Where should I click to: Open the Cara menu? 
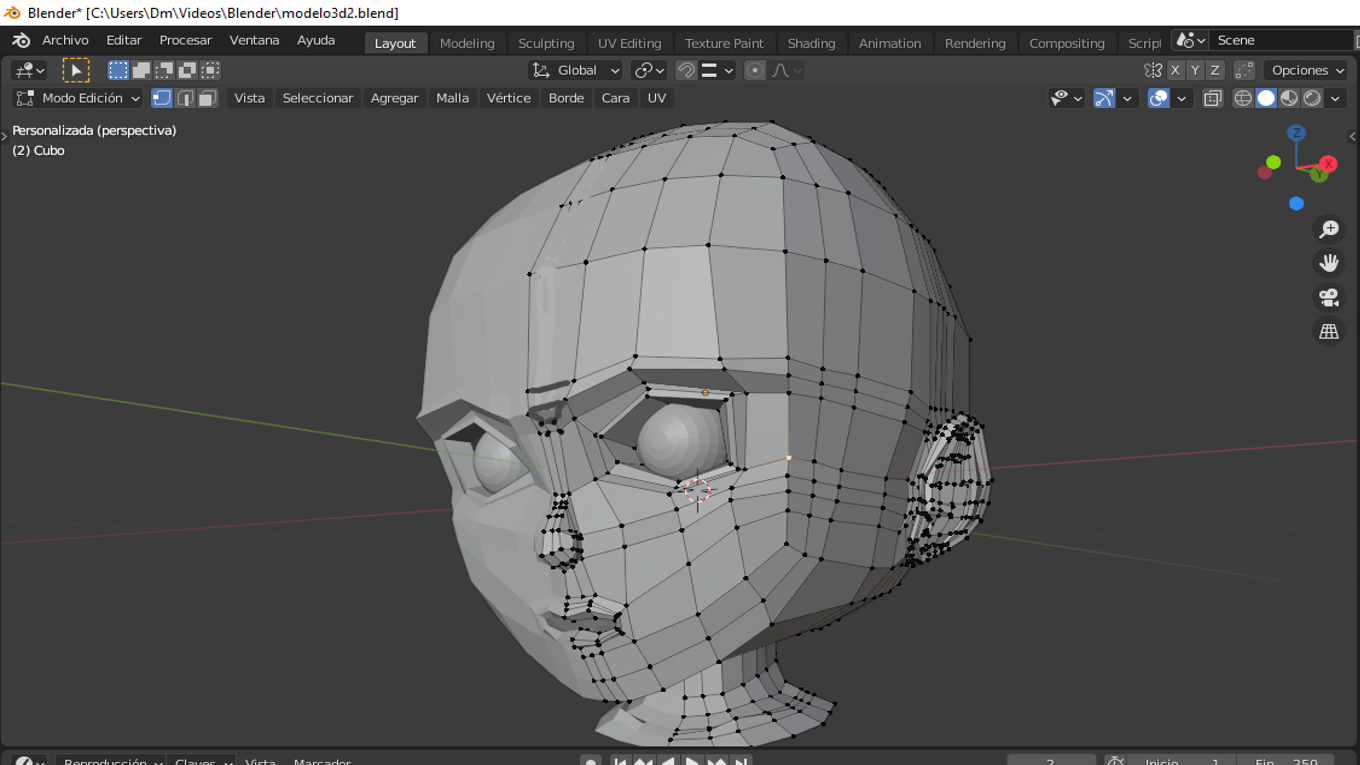[x=615, y=98]
